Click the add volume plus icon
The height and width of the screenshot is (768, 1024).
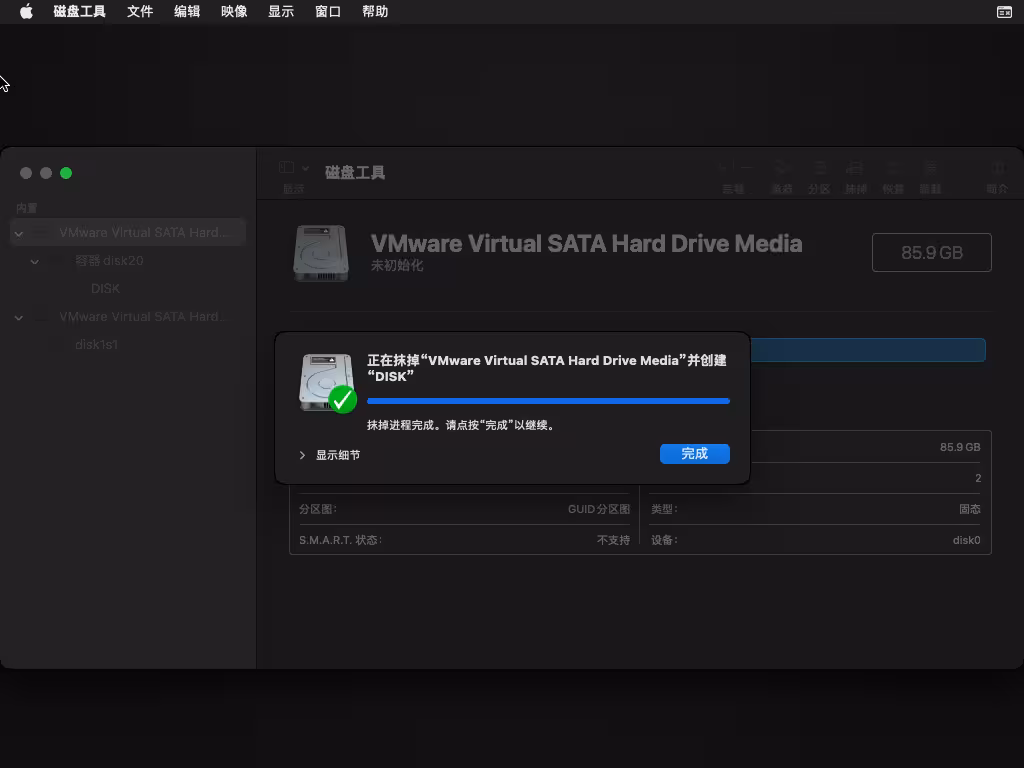pyautogui.click(x=723, y=168)
